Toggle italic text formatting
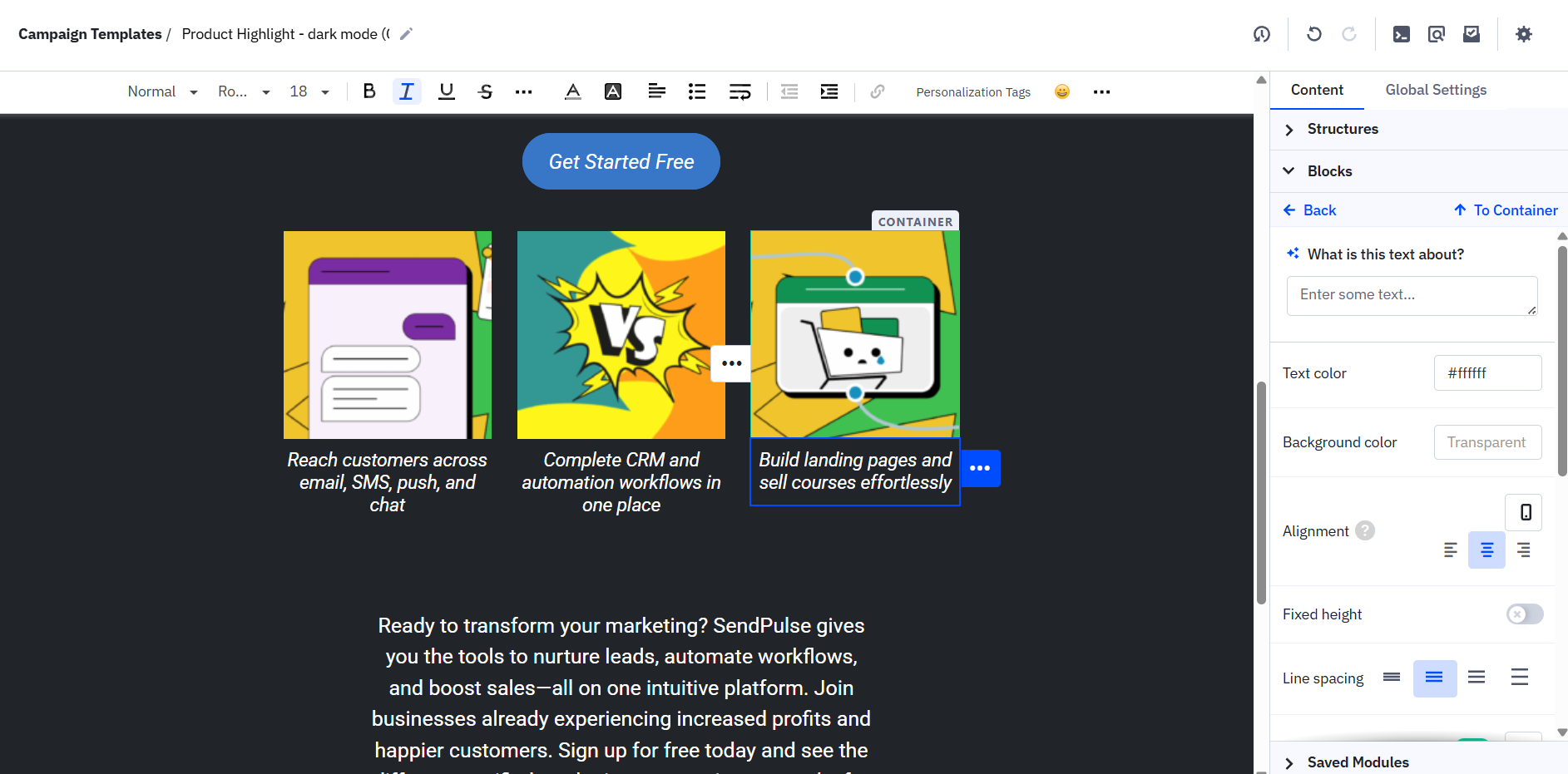 coord(407,91)
